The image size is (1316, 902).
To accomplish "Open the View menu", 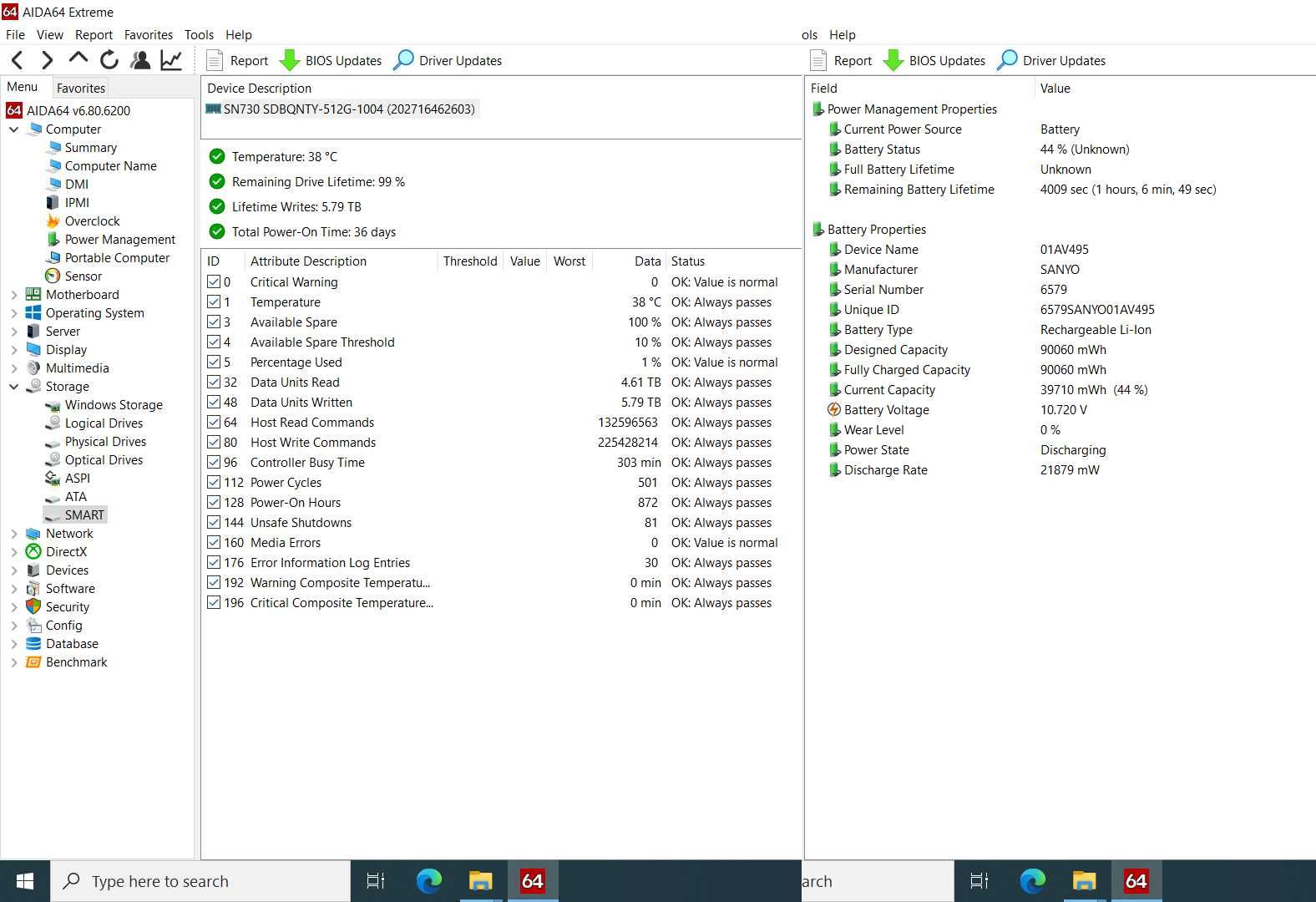I will [x=50, y=34].
